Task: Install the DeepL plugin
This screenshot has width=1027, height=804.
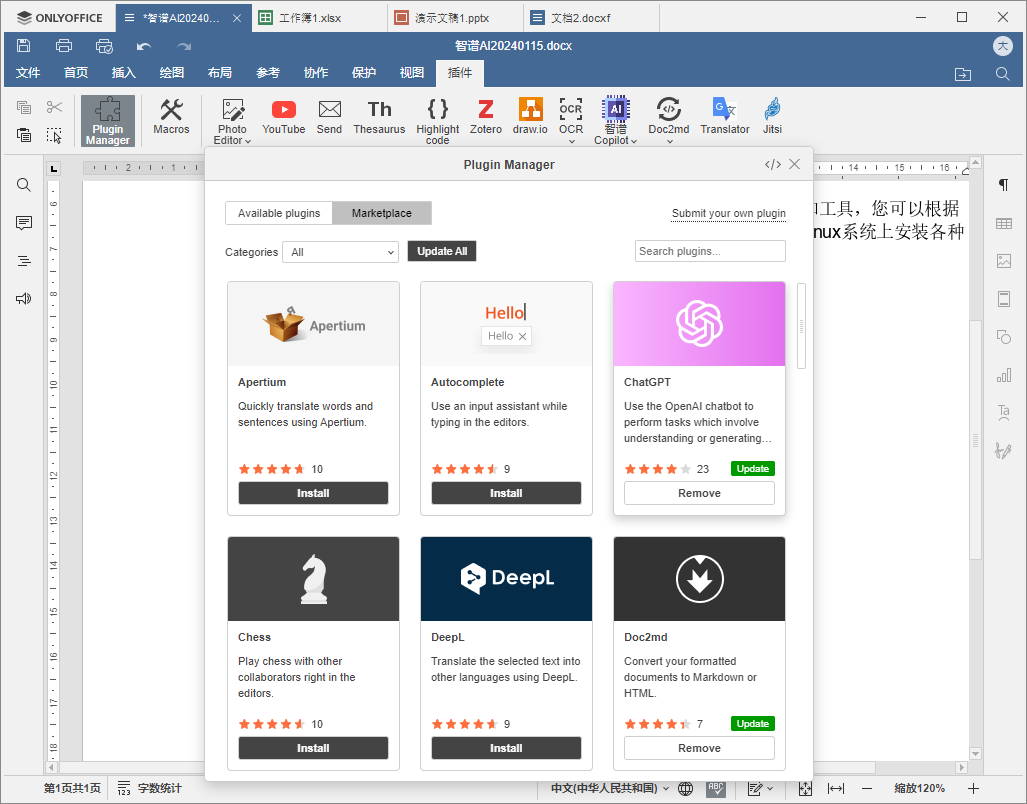Action: pyautogui.click(x=506, y=748)
